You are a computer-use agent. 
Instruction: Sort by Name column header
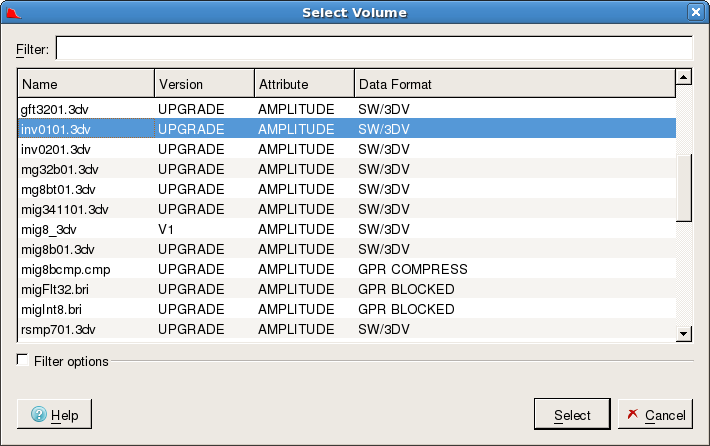(x=86, y=84)
